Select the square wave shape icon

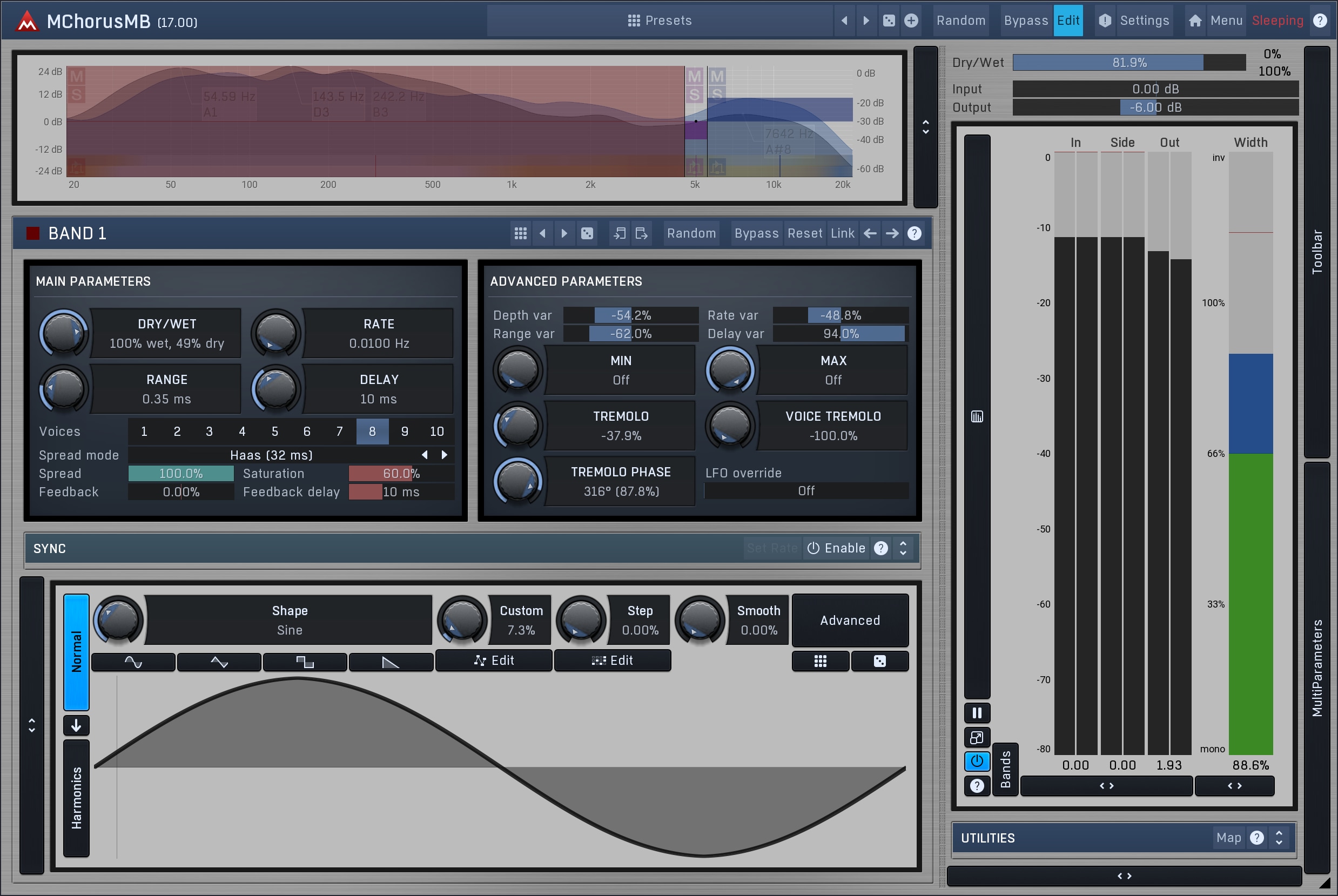(x=305, y=662)
